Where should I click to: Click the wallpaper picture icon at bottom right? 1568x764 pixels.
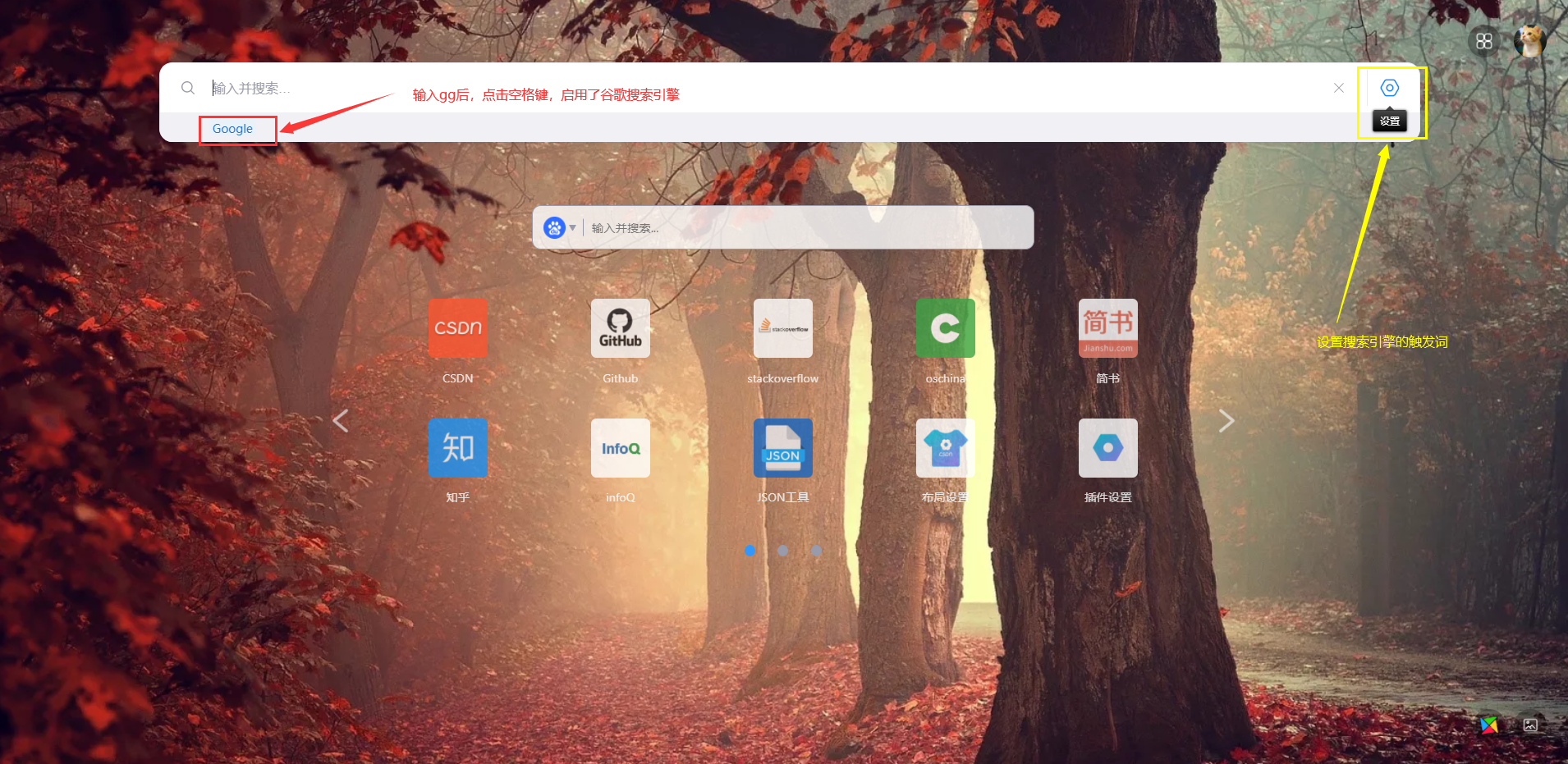[1530, 725]
